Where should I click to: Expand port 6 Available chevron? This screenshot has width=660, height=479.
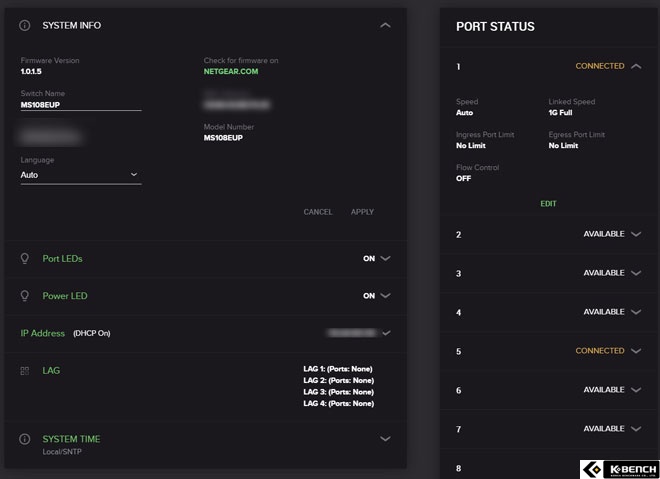[636, 390]
